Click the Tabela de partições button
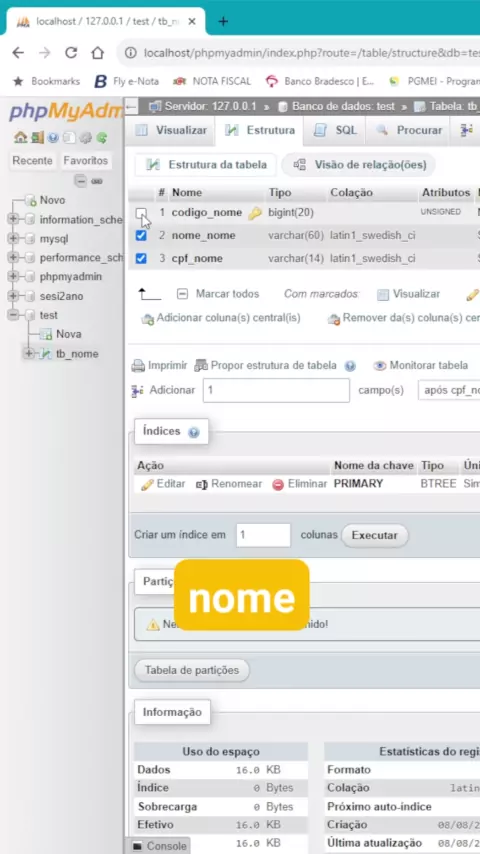The width and height of the screenshot is (480, 854). [192, 670]
